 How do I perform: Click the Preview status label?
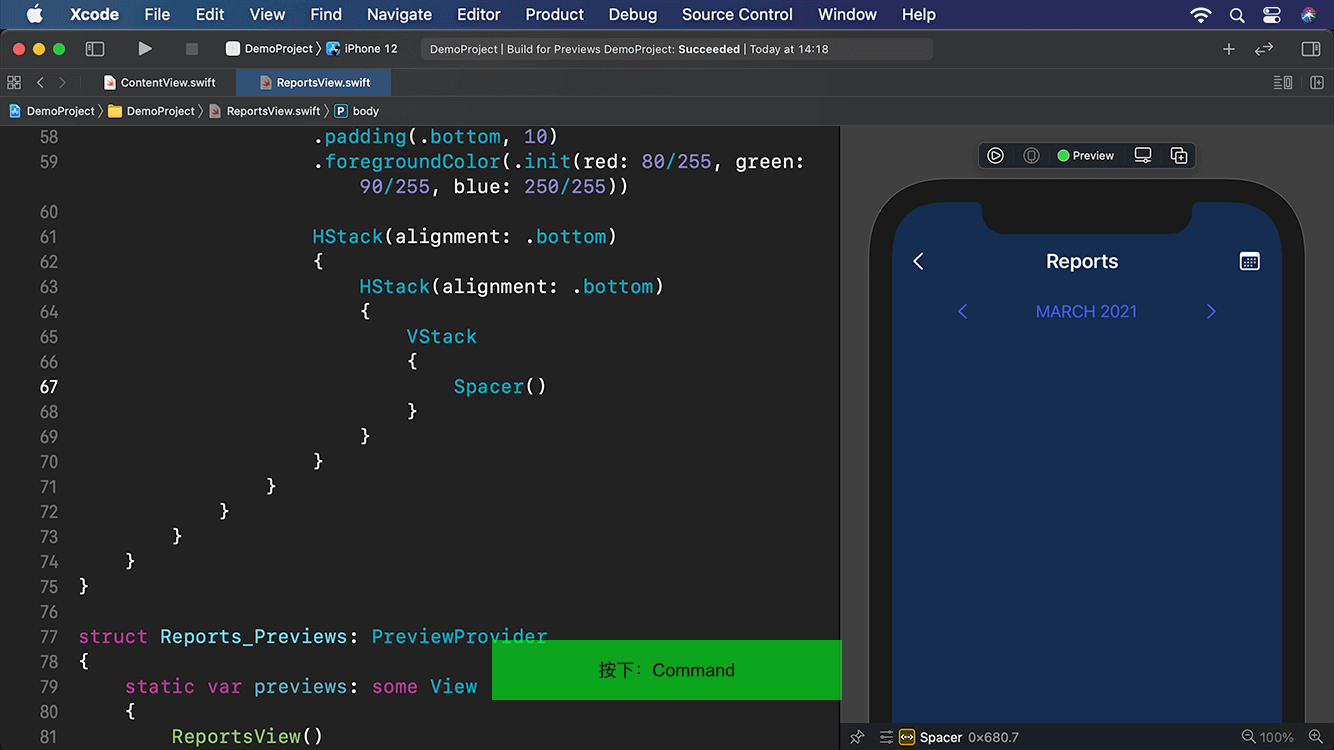click(x=1086, y=155)
